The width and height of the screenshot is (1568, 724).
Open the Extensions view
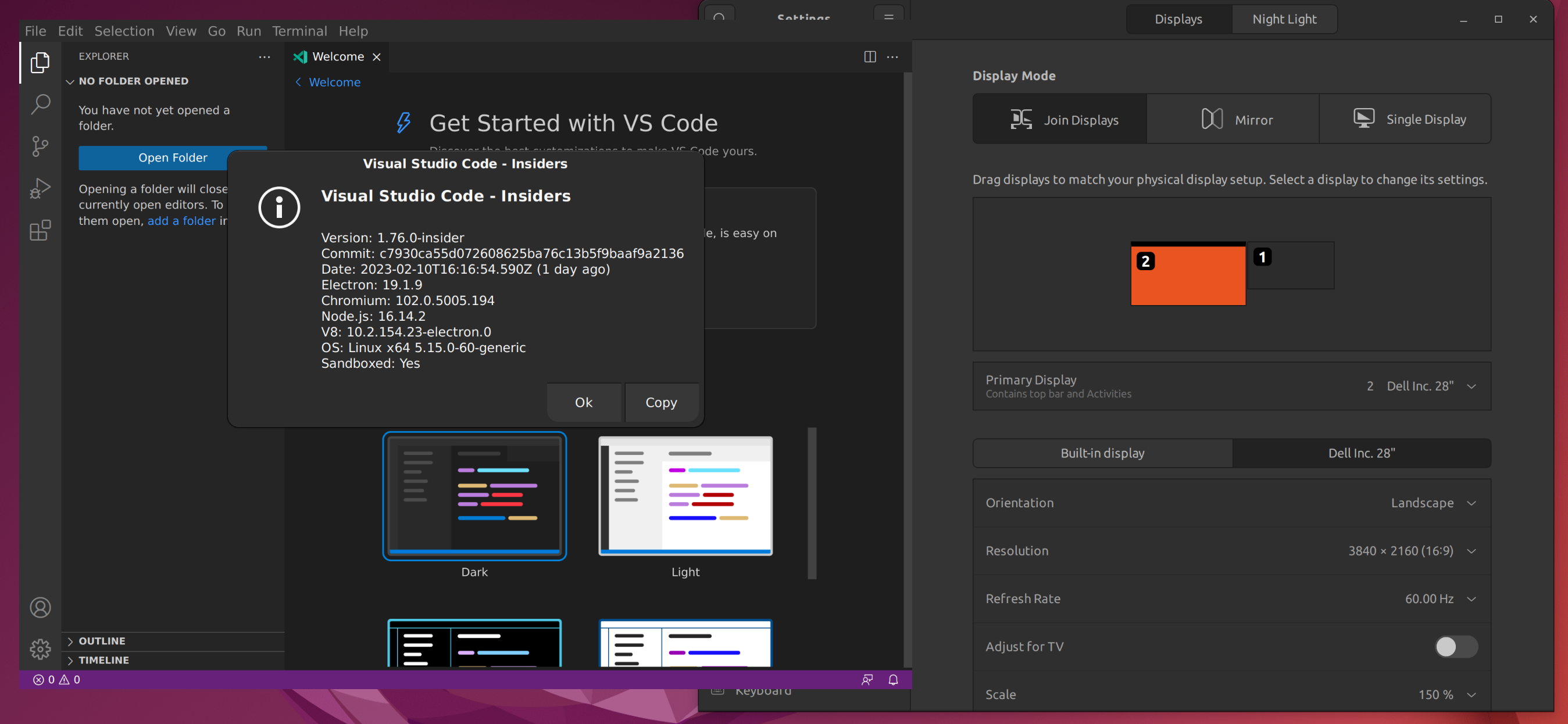tap(40, 230)
